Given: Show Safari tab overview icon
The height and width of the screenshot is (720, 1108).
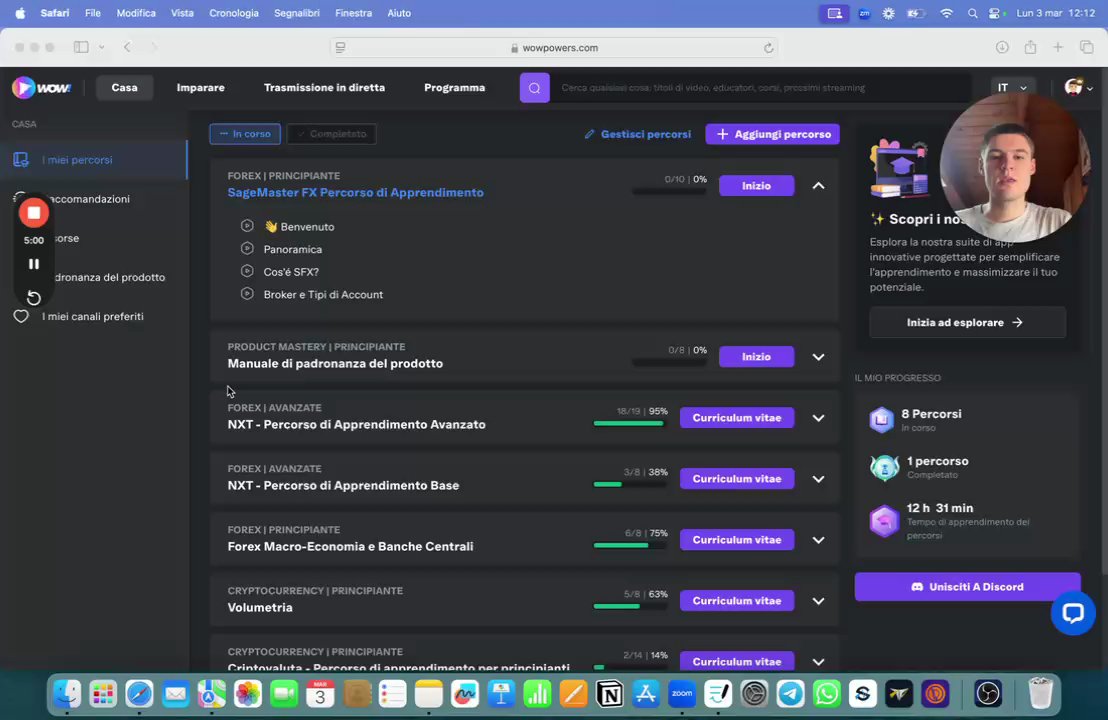Looking at the screenshot, I should click(1086, 47).
